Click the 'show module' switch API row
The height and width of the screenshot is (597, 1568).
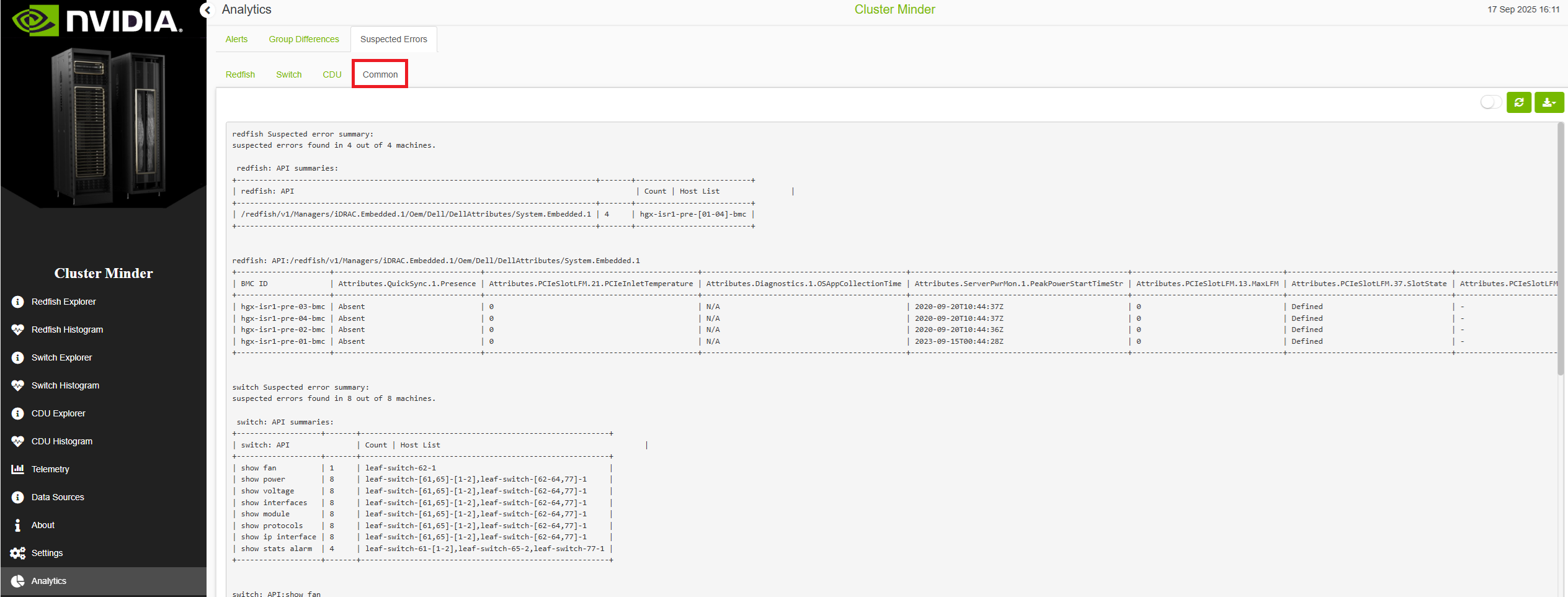click(422, 514)
